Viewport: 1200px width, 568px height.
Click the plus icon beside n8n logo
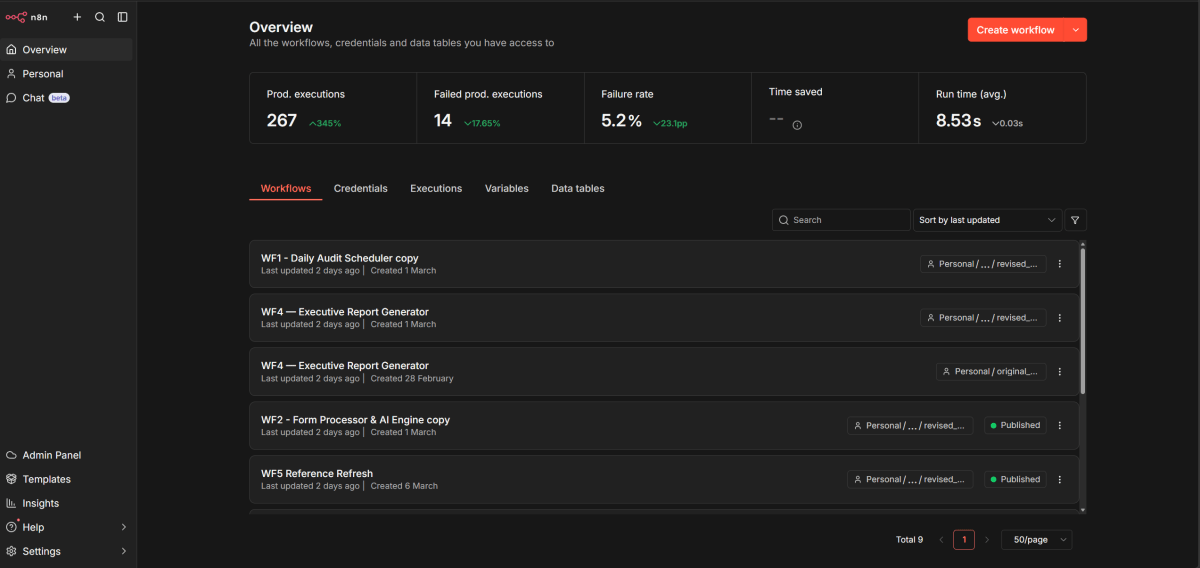pos(77,17)
